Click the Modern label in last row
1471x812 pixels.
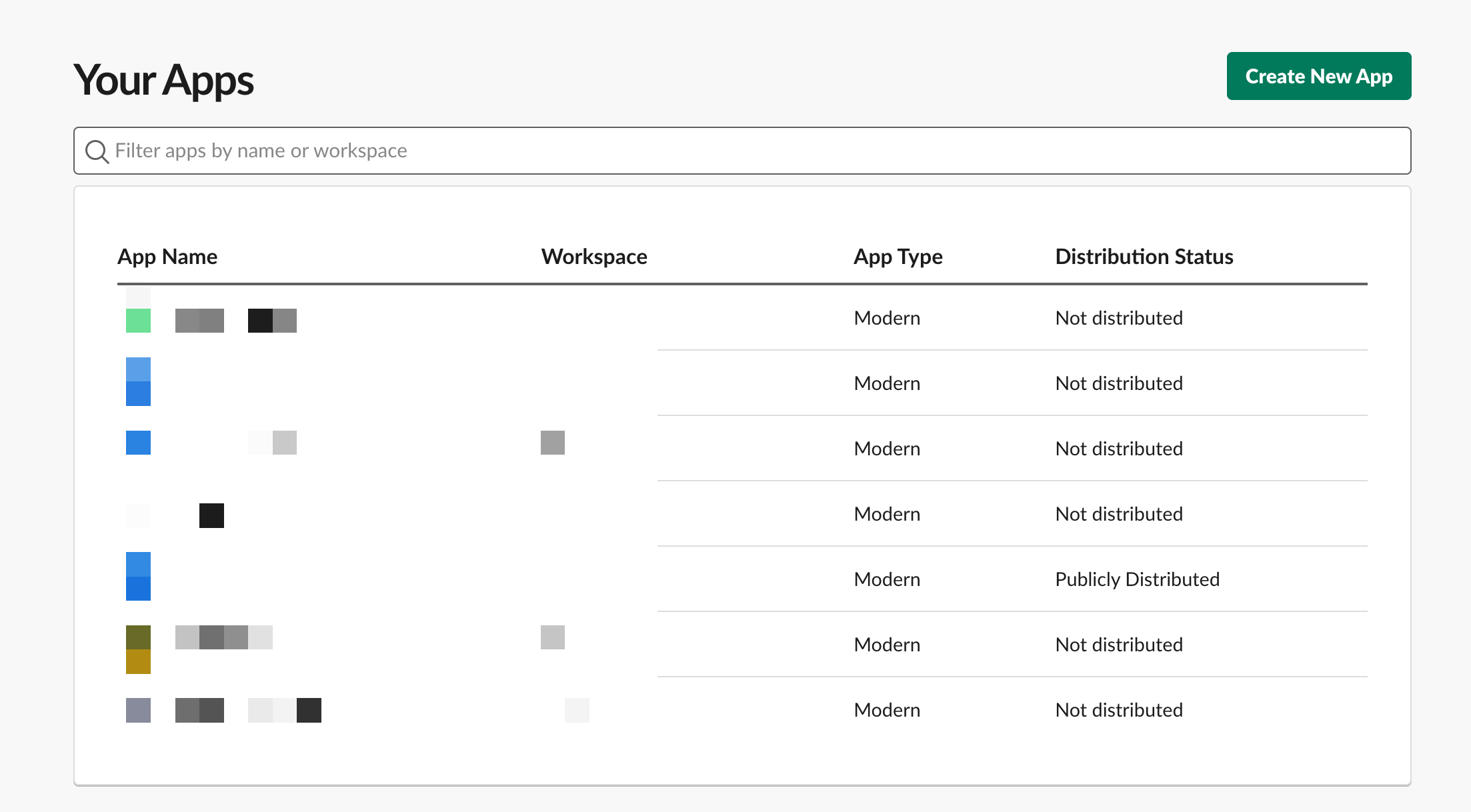(x=887, y=710)
